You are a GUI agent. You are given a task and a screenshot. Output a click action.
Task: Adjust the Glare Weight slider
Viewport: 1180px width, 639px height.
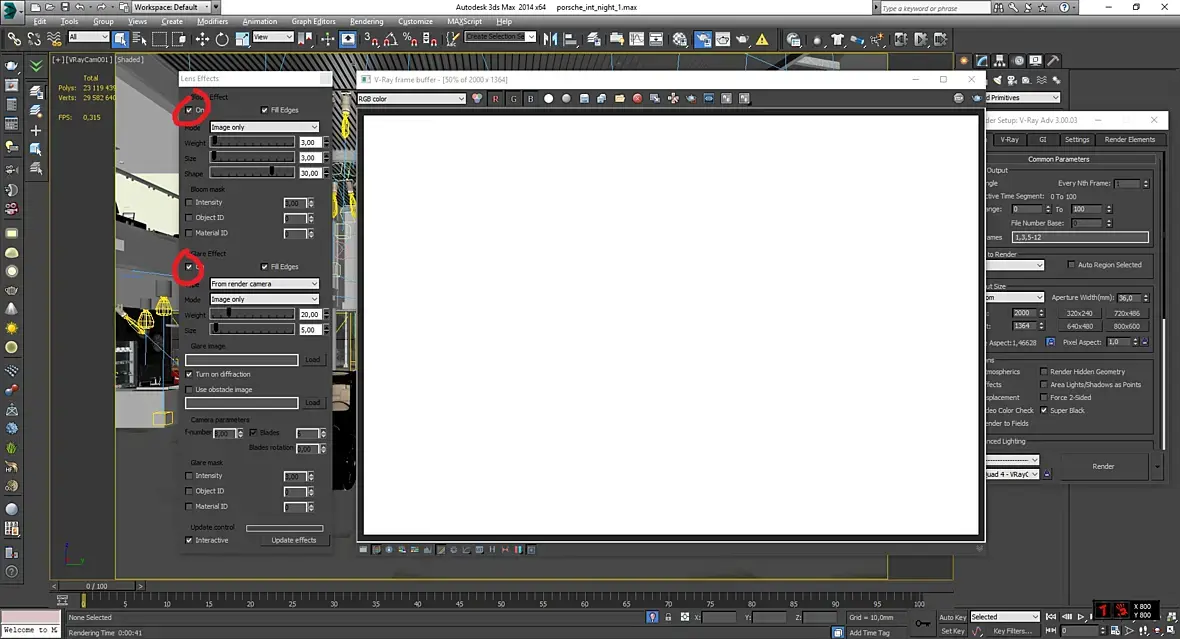[x=252, y=315]
